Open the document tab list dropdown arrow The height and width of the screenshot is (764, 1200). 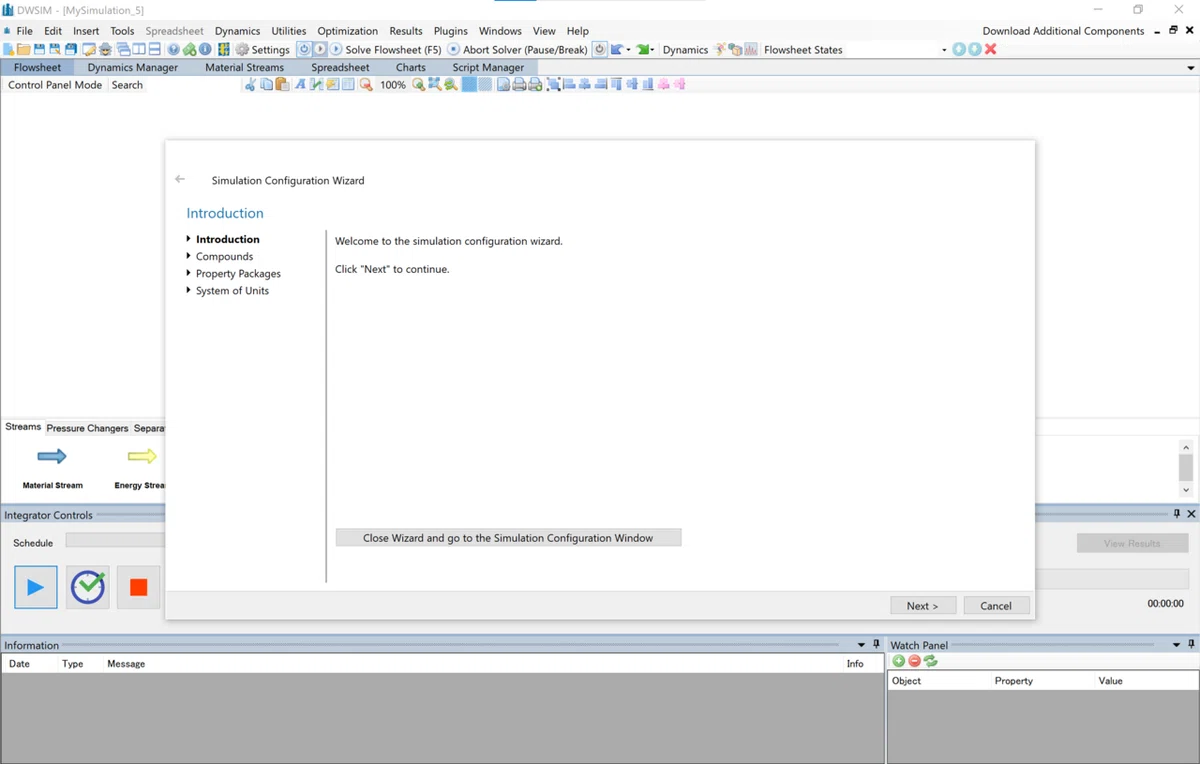point(1190,68)
